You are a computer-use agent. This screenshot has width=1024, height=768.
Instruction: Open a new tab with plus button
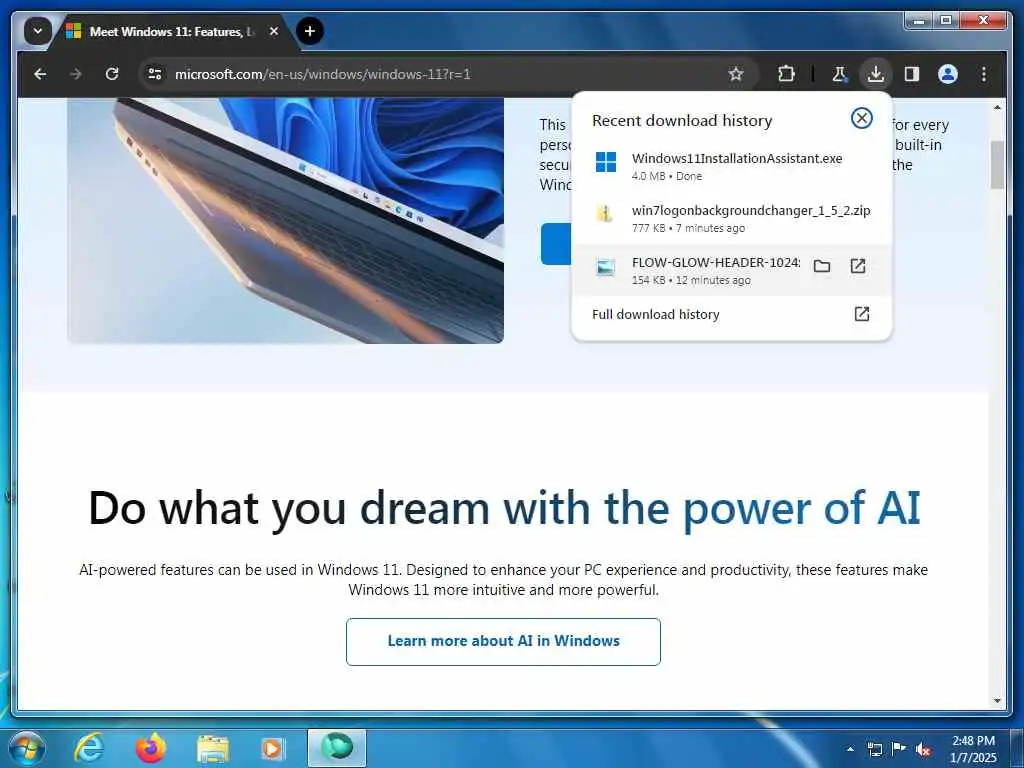click(310, 31)
